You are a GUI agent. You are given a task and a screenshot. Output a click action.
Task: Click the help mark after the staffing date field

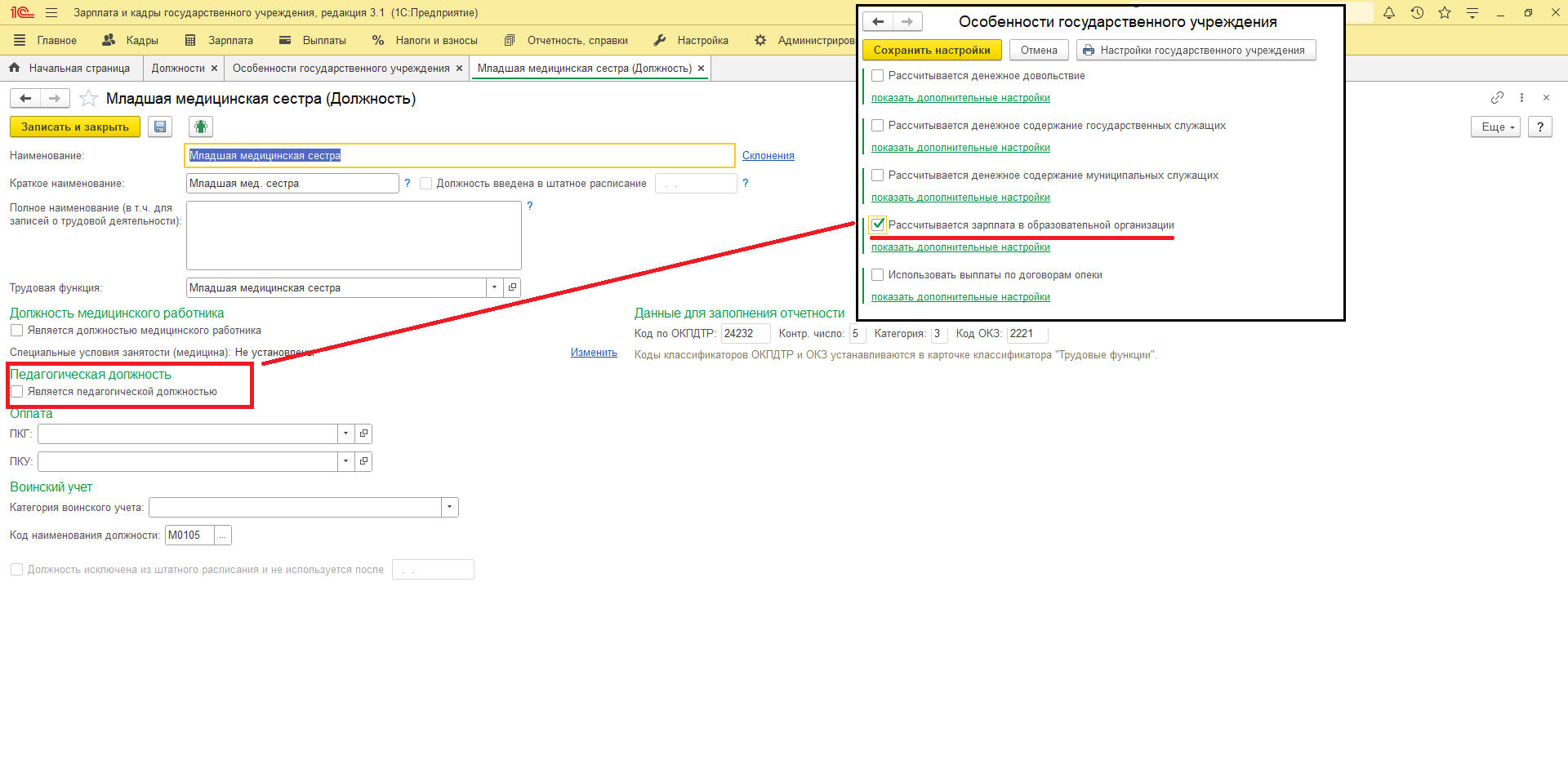(746, 183)
